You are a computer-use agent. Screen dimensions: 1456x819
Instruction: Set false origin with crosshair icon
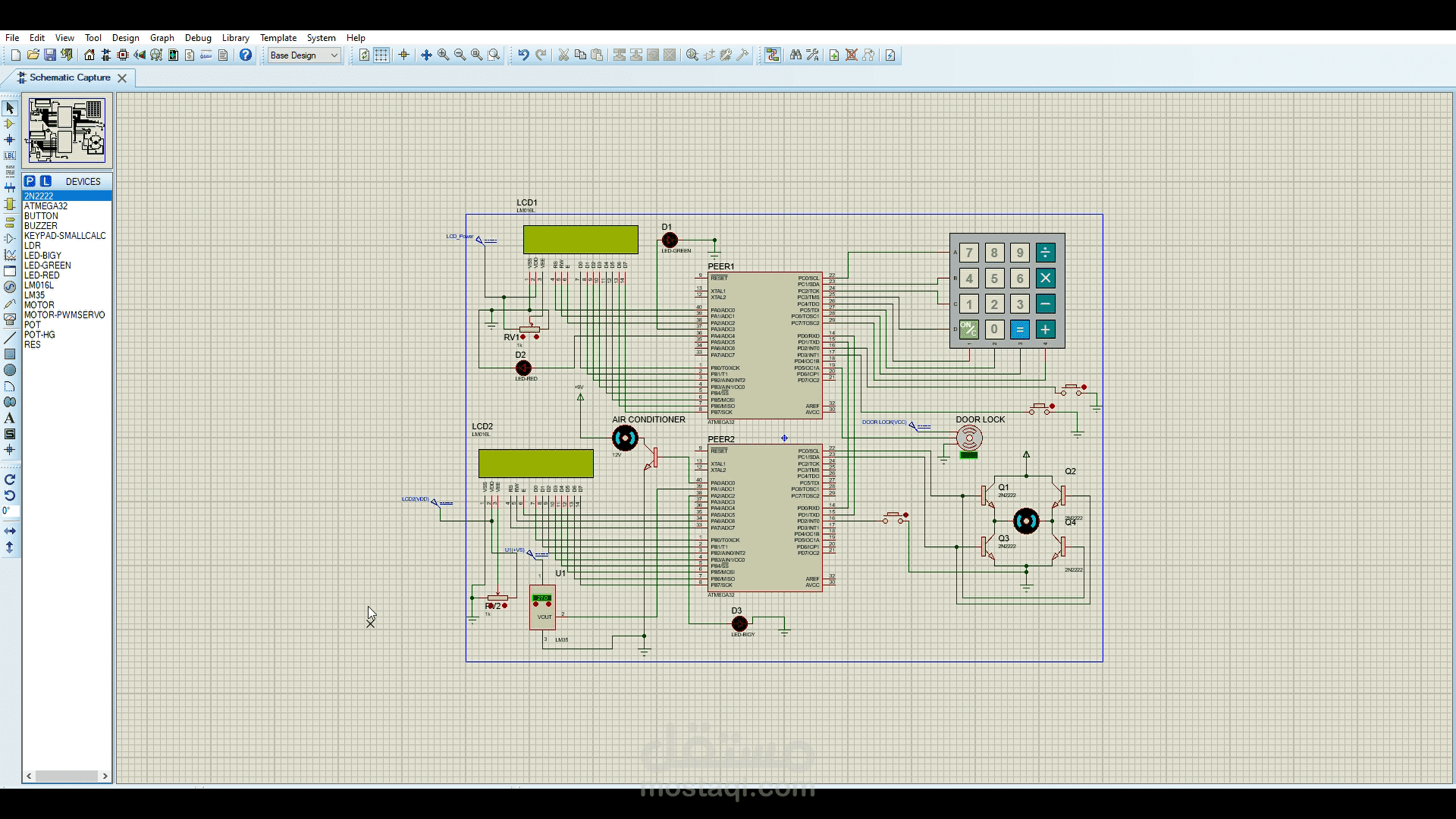404,55
